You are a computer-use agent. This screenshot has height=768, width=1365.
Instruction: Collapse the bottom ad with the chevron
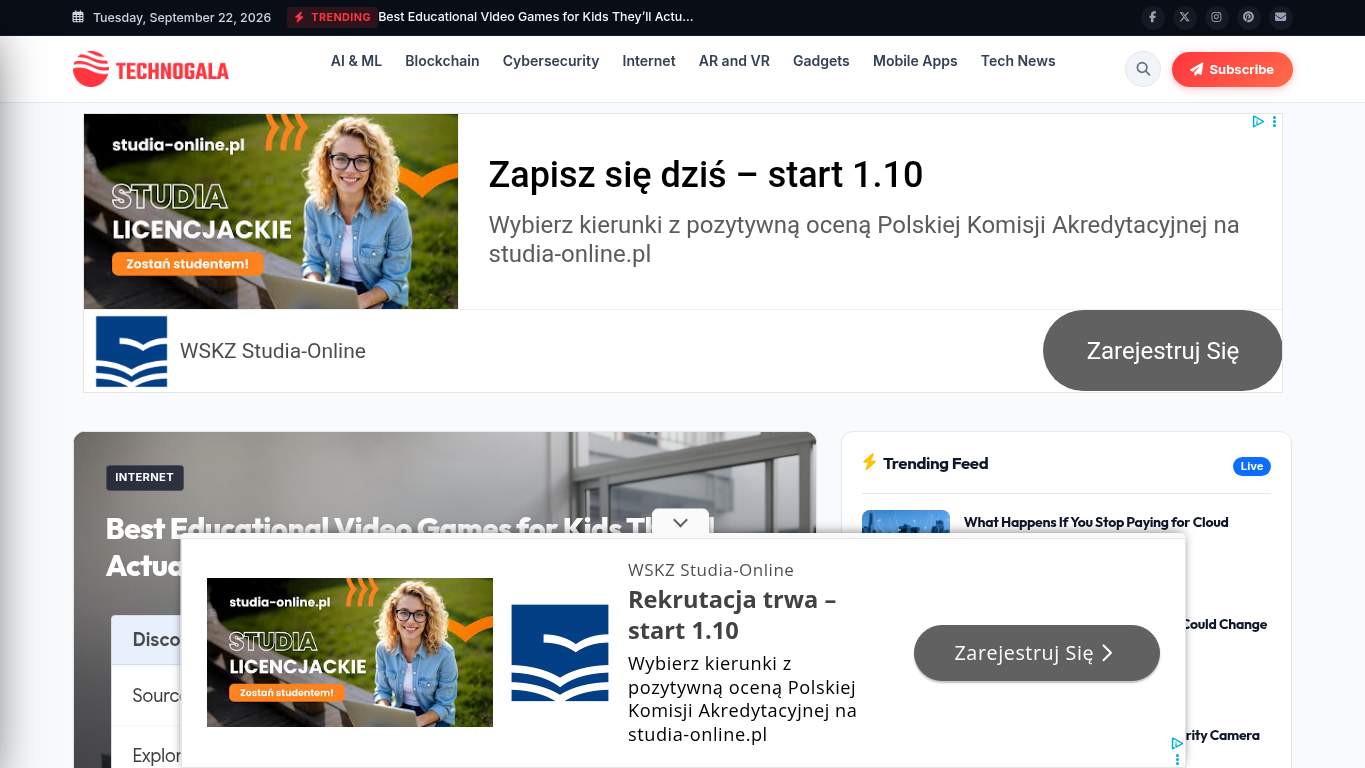(x=680, y=523)
